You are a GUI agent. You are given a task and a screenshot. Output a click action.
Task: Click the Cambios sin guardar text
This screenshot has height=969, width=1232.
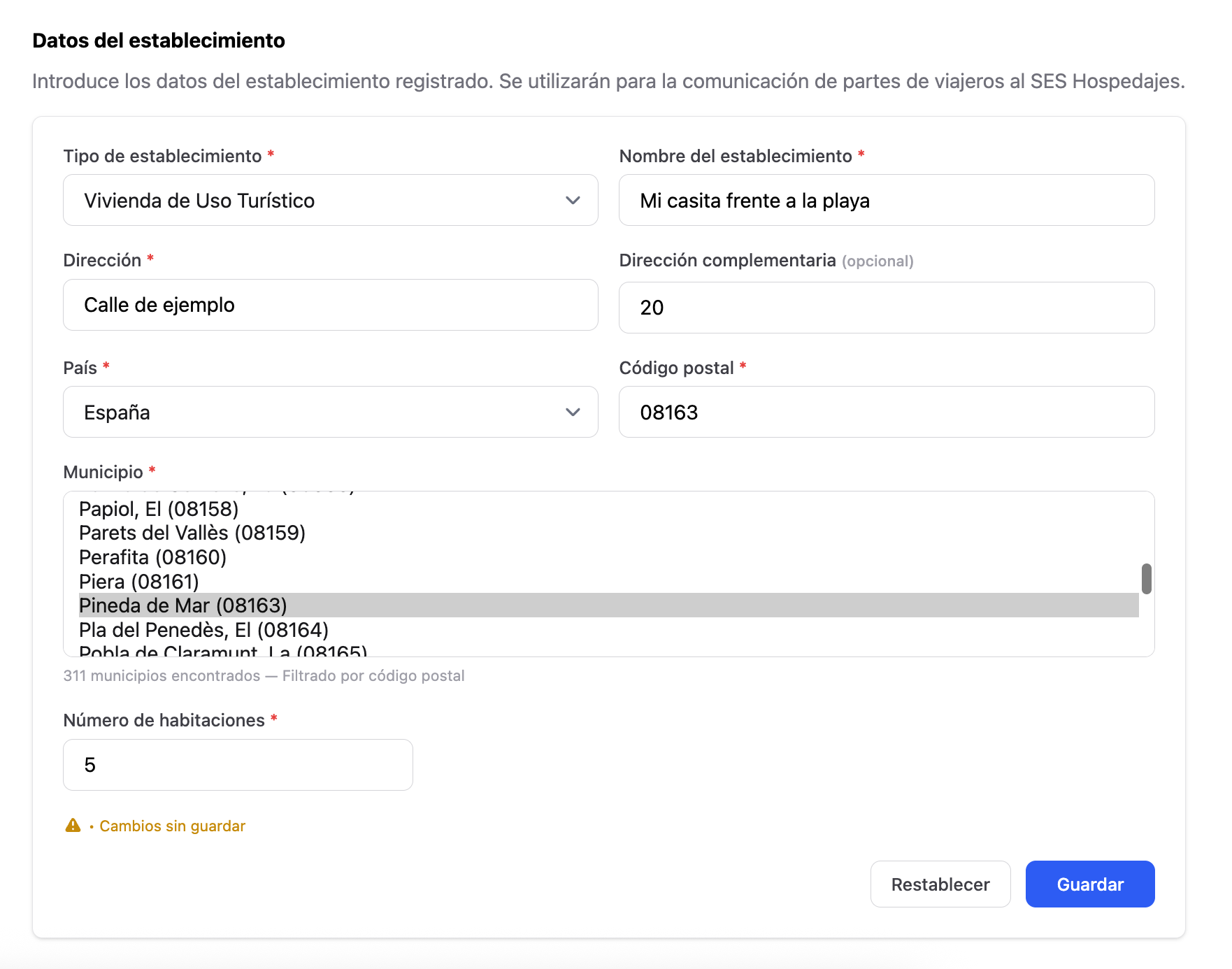[x=173, y=826]
